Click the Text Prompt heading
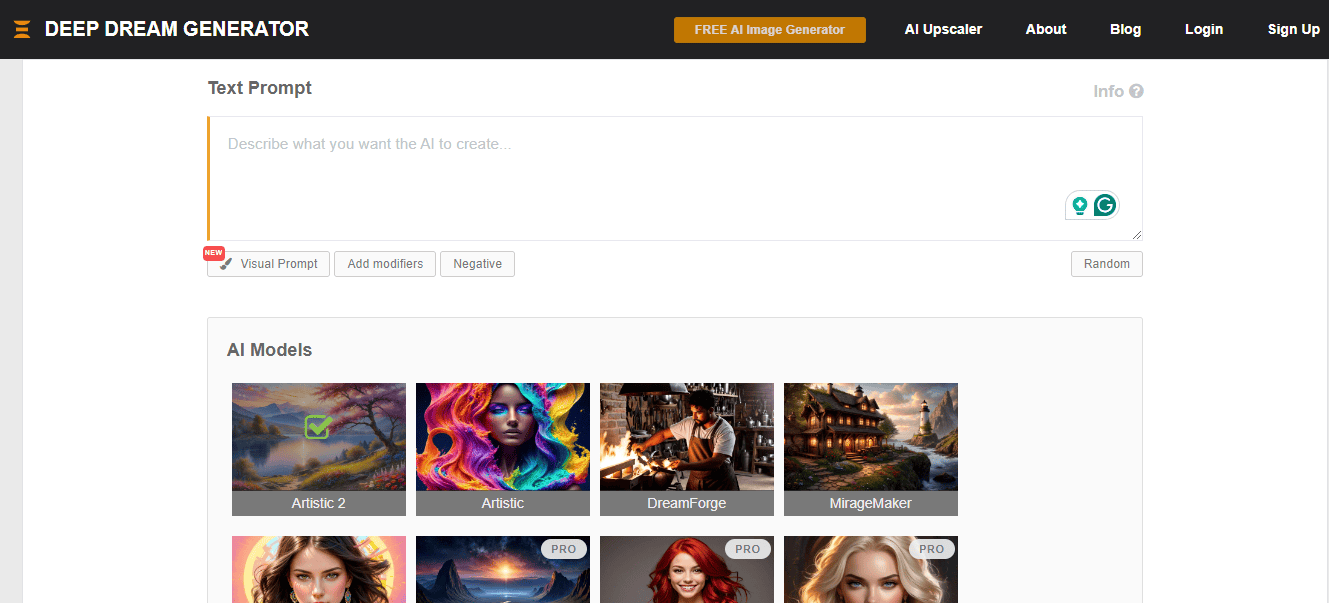The width and height of the screenshot is (1329, 603). pyautogui.click(x=260, y=88)
